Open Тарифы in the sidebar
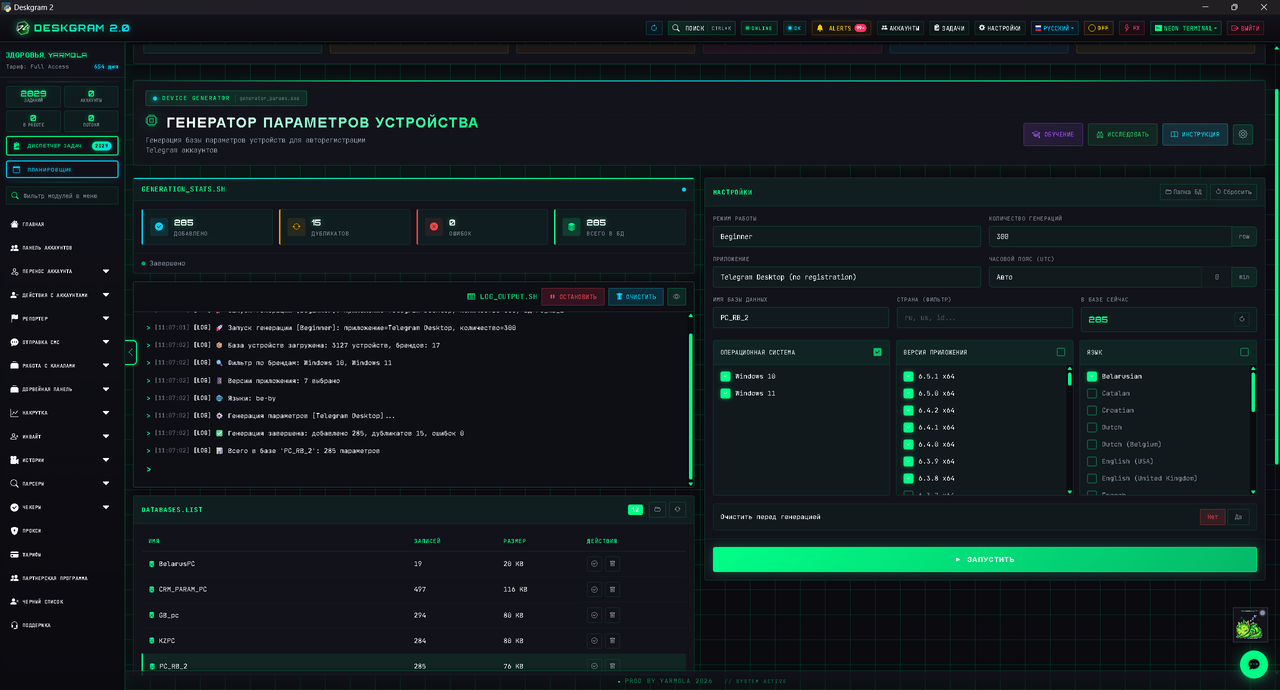This screenshot has width=1280, height=690. [x=60, y=554]
